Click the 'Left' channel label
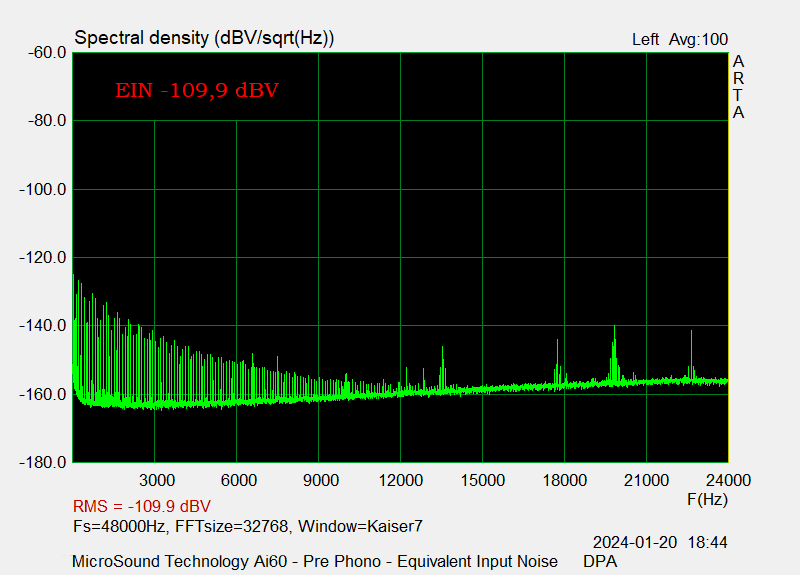 [x=645, y=40]
